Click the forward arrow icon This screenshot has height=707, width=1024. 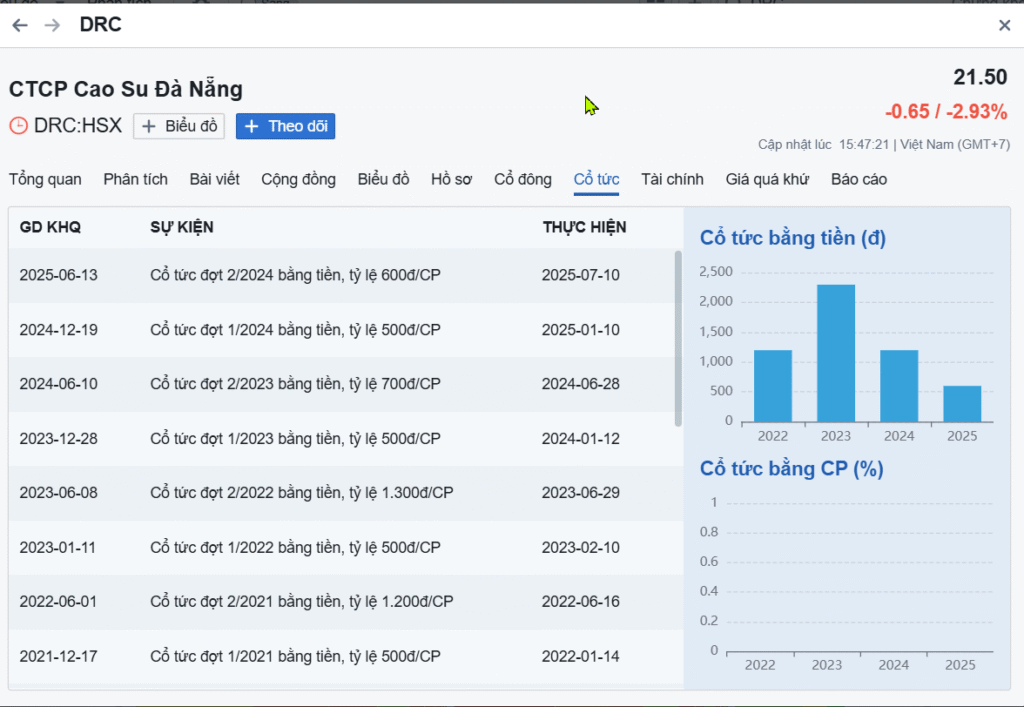pos(52,25)
